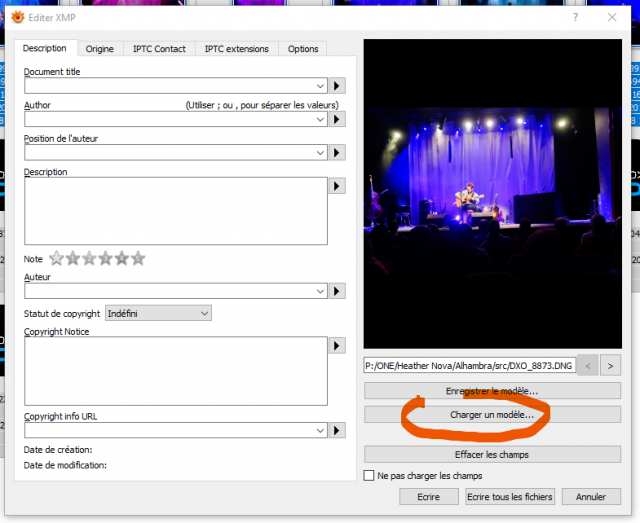640x523 pixels.
Task: Expand the Auteur dropdown
Action: tap(320, 291)
